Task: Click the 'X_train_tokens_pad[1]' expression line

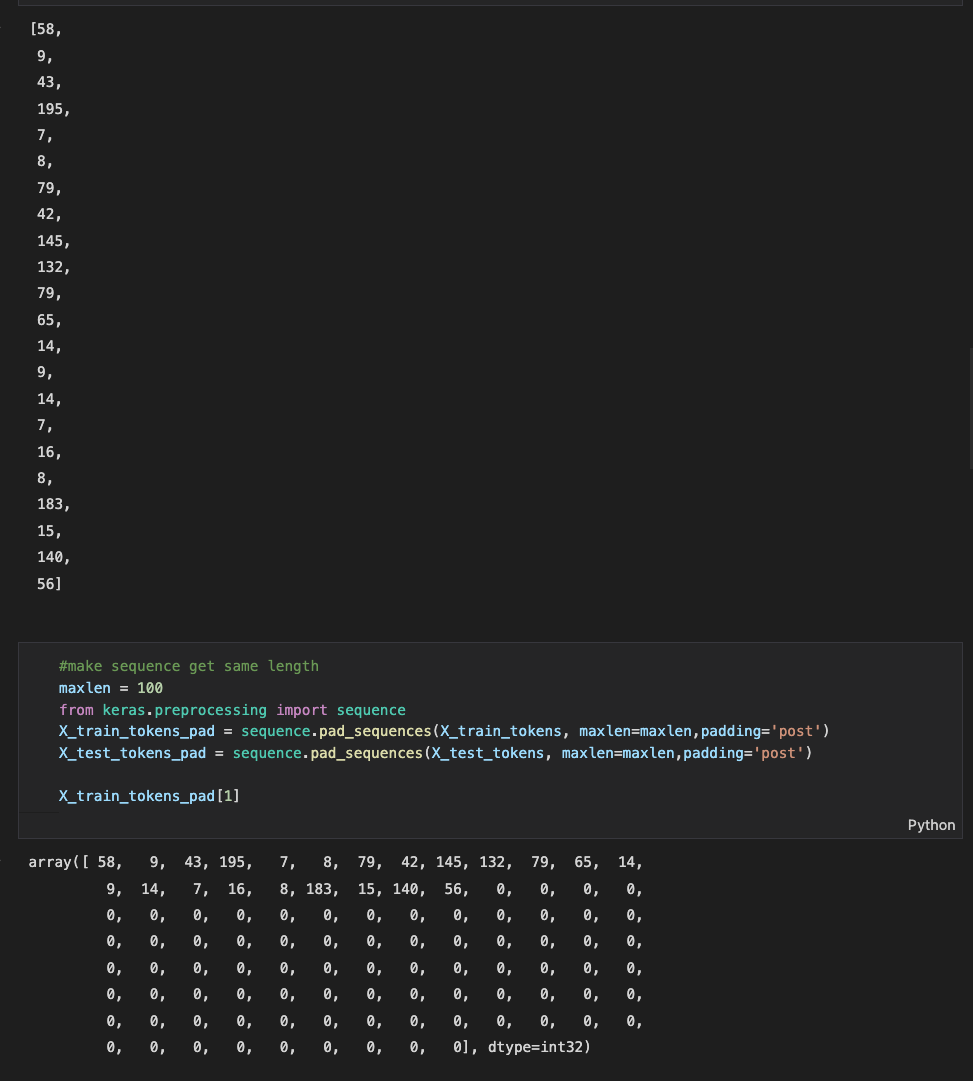Action: click(x=149, y=796)
